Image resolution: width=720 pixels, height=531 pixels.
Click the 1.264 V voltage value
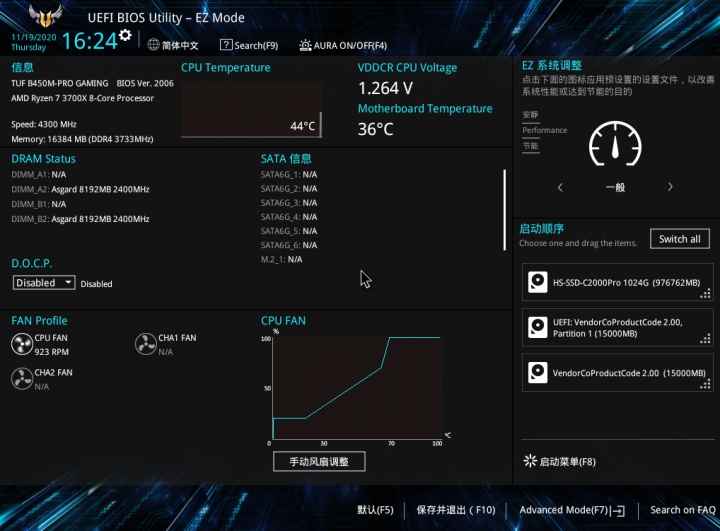click(x=386, y=88)
